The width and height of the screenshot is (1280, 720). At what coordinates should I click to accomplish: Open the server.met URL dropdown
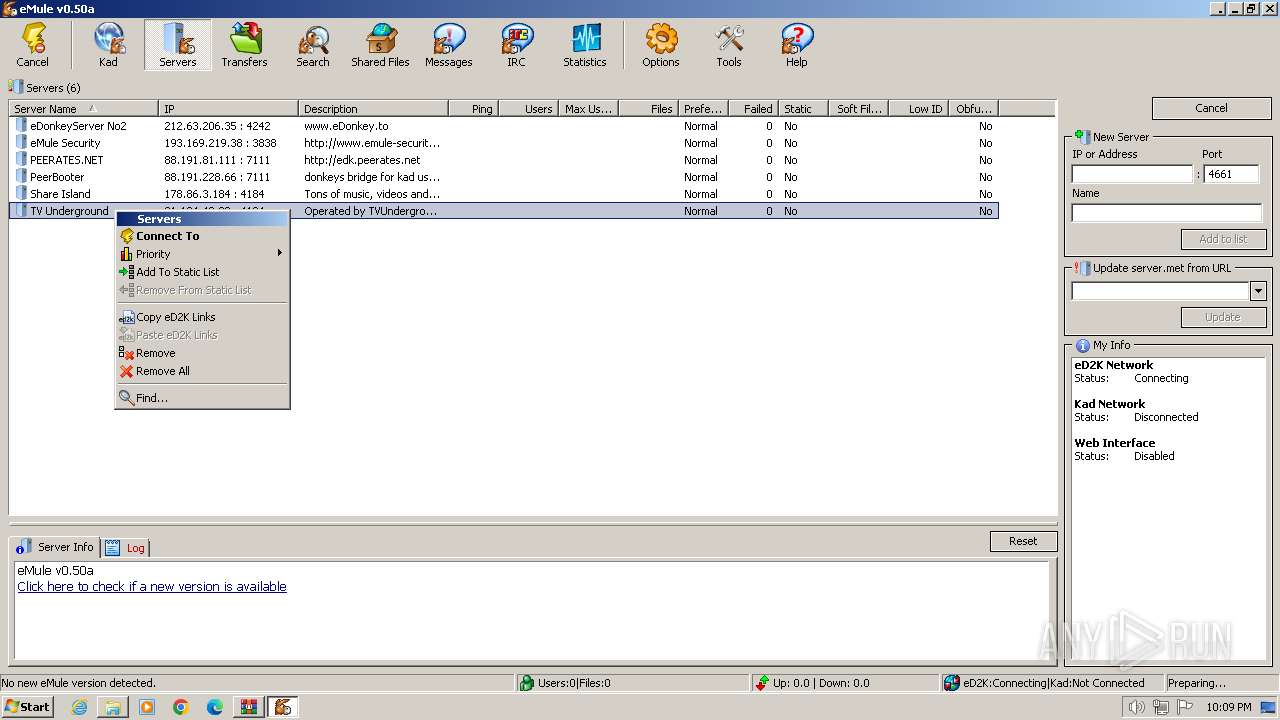[1258, 291]
